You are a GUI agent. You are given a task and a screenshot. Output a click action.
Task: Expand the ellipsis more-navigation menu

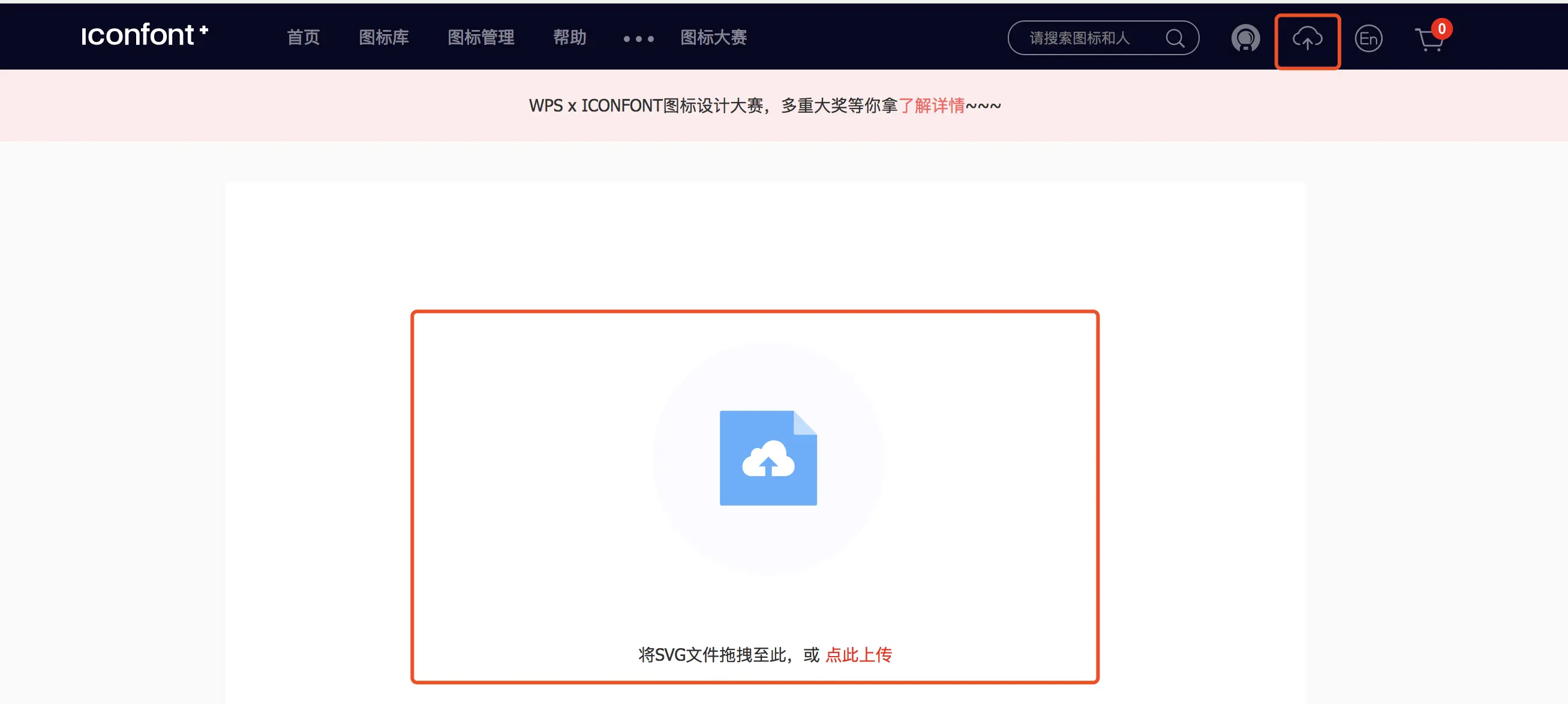tap(638, 39)
